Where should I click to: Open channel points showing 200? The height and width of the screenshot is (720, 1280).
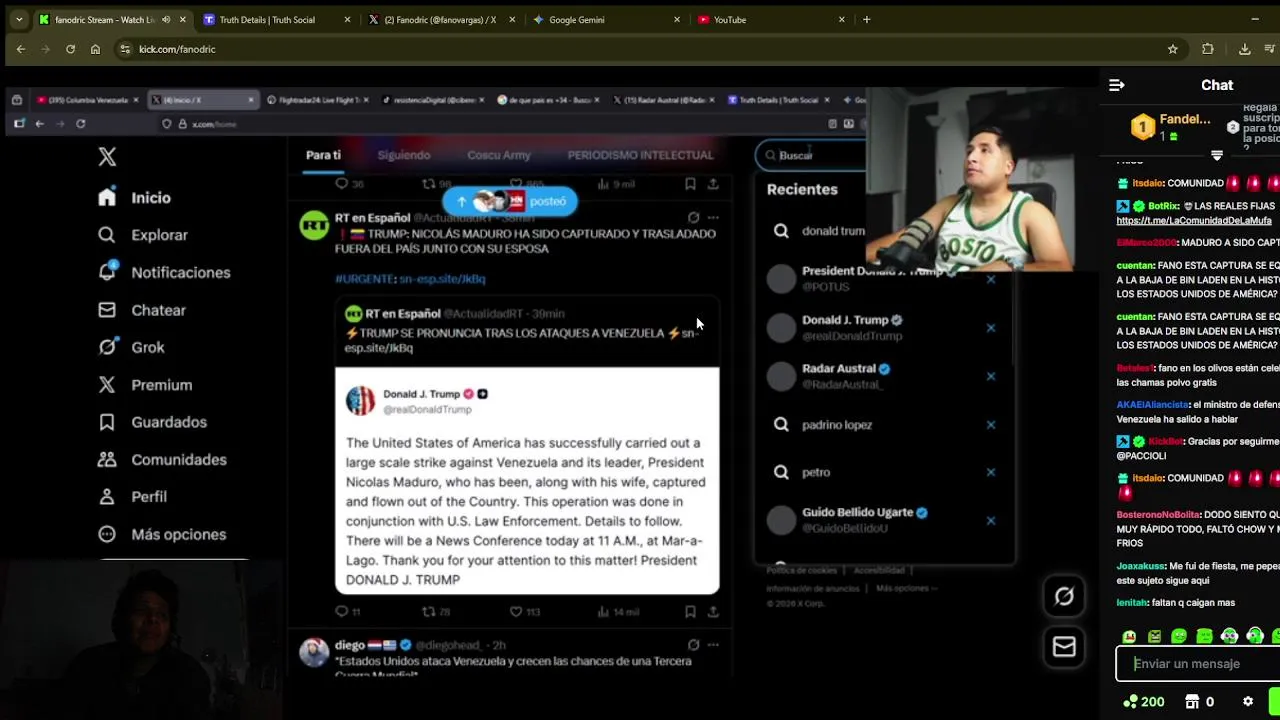coord(1143,702)
